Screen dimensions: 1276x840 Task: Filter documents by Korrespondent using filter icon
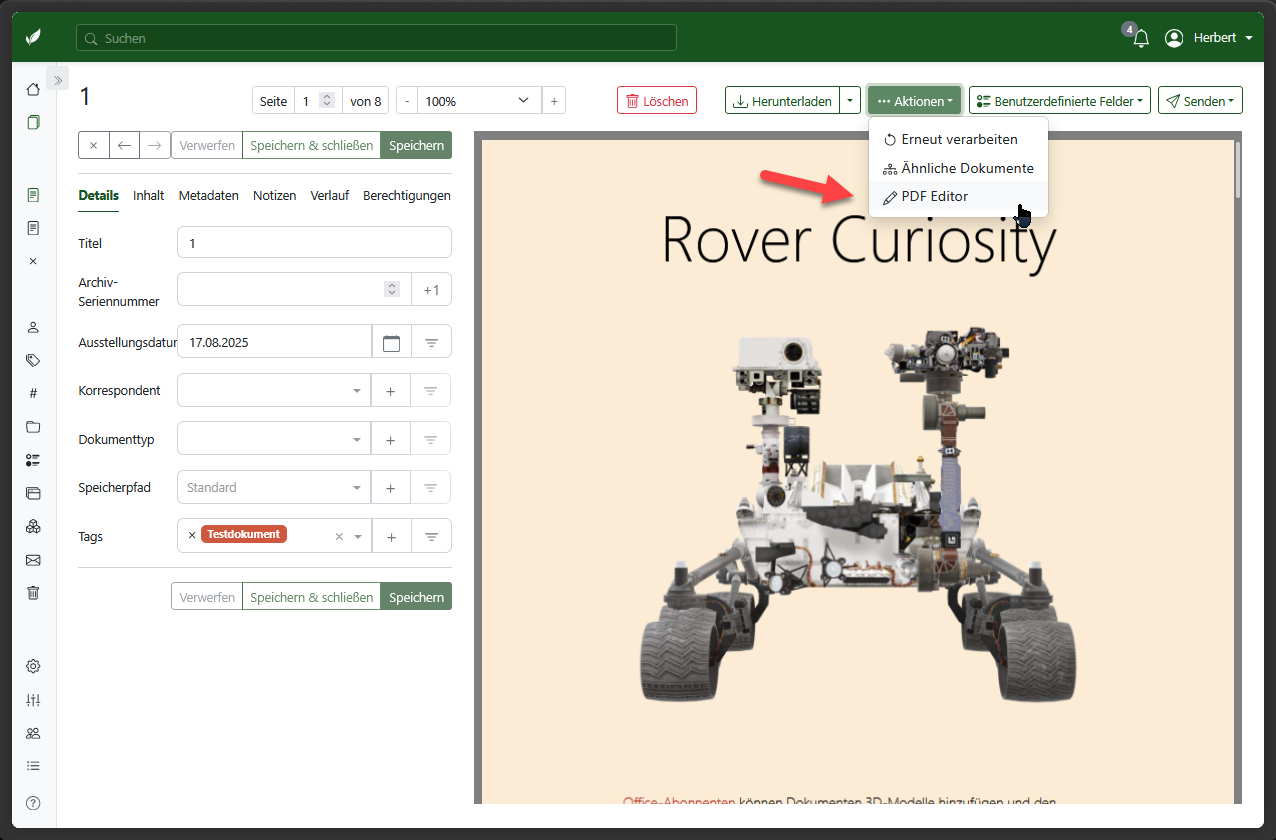[431, 391]
